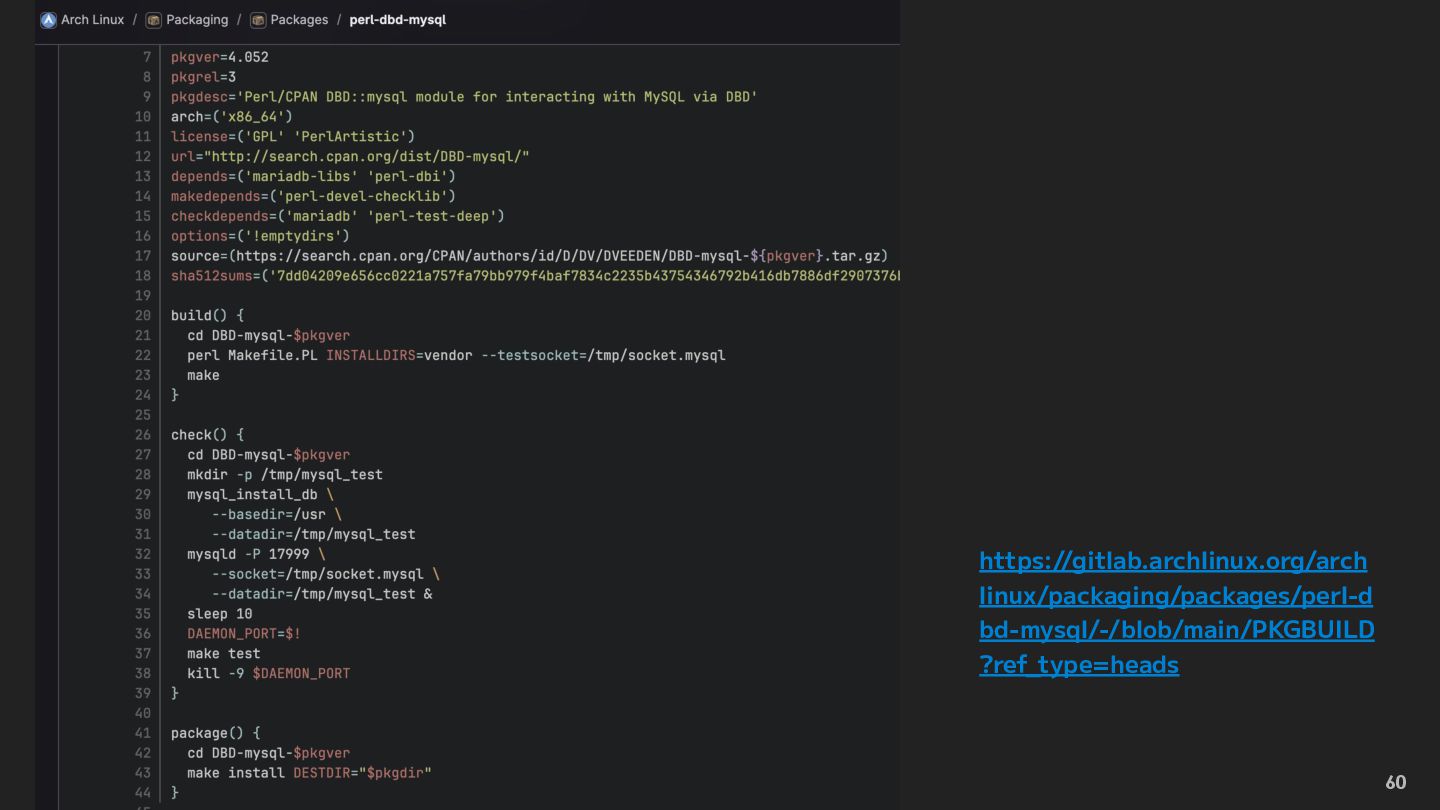The image size is (1440, 810).
Task: Click the make install DESTDIR line
Action: click(x=309, y=773)
